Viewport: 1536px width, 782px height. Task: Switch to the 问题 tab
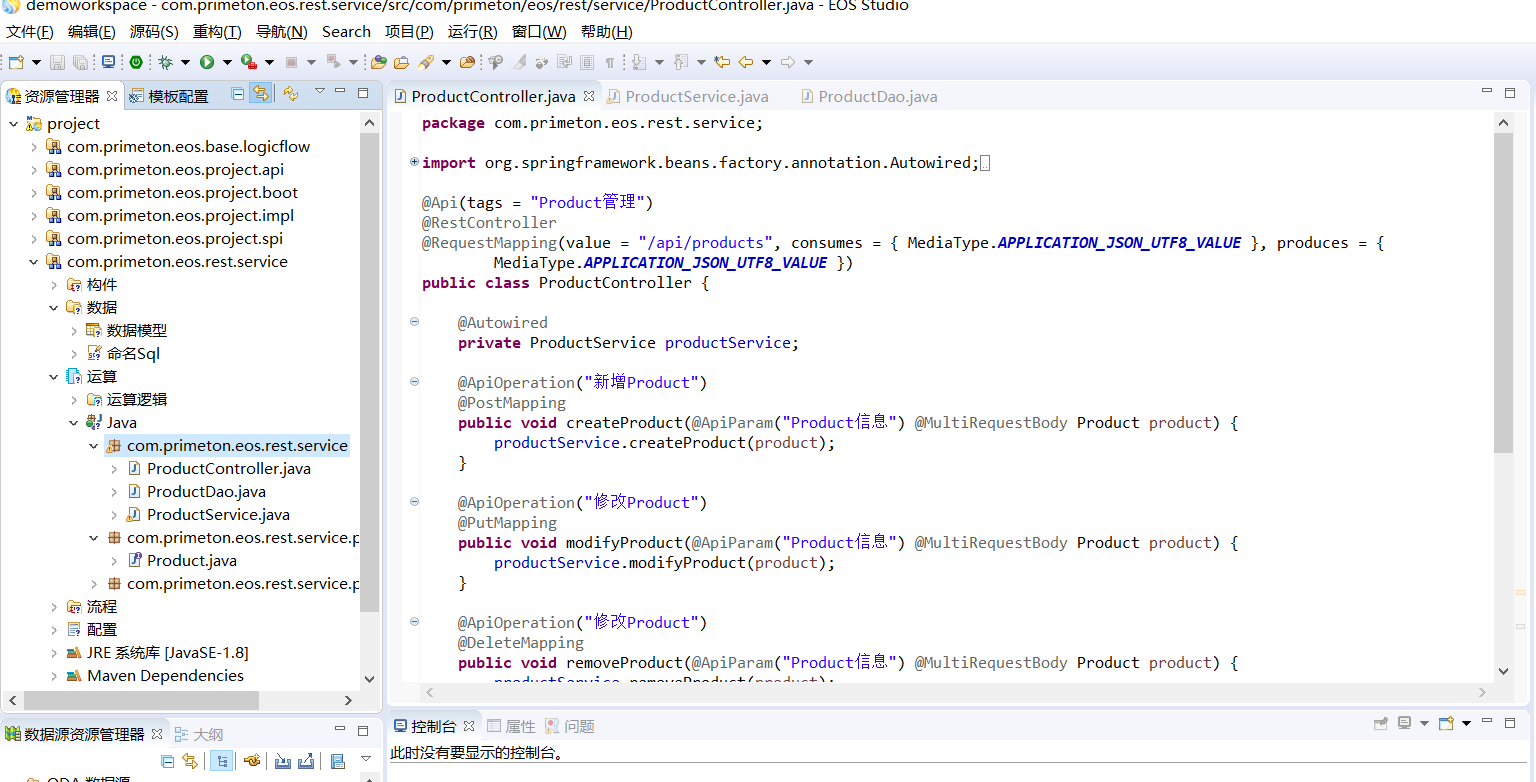(579, 727)
